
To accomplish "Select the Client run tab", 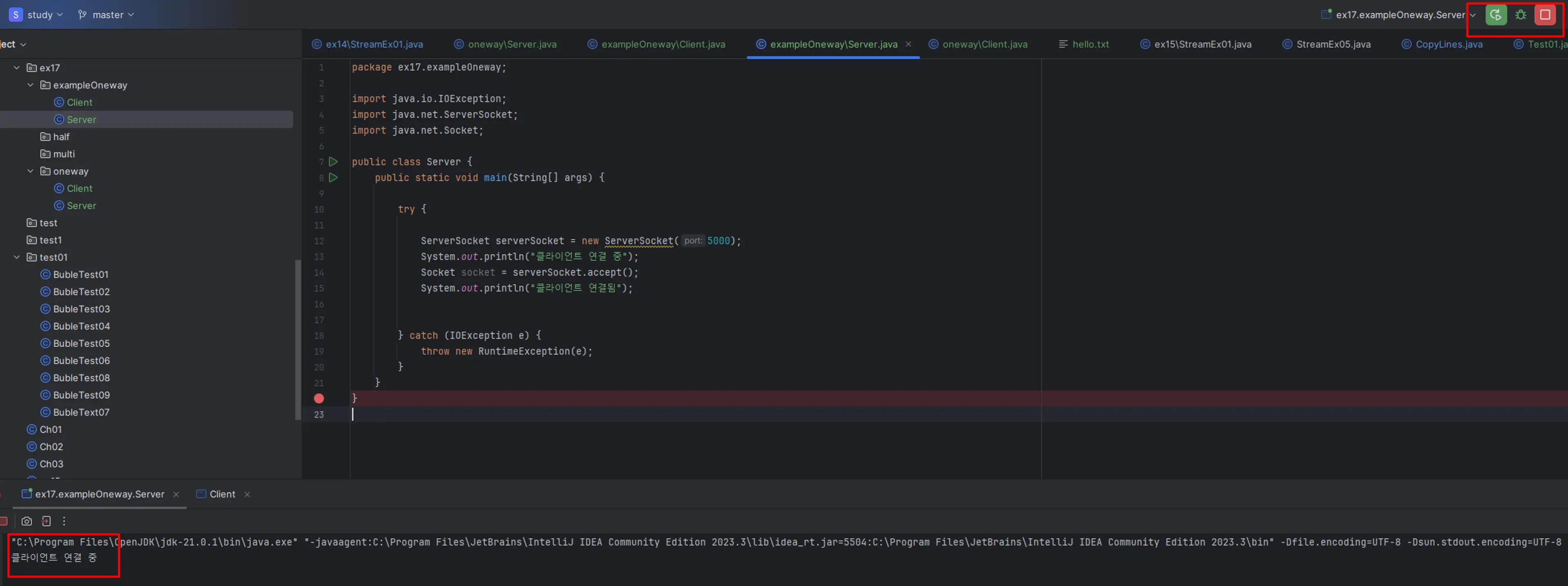I will tap(216, 494).
